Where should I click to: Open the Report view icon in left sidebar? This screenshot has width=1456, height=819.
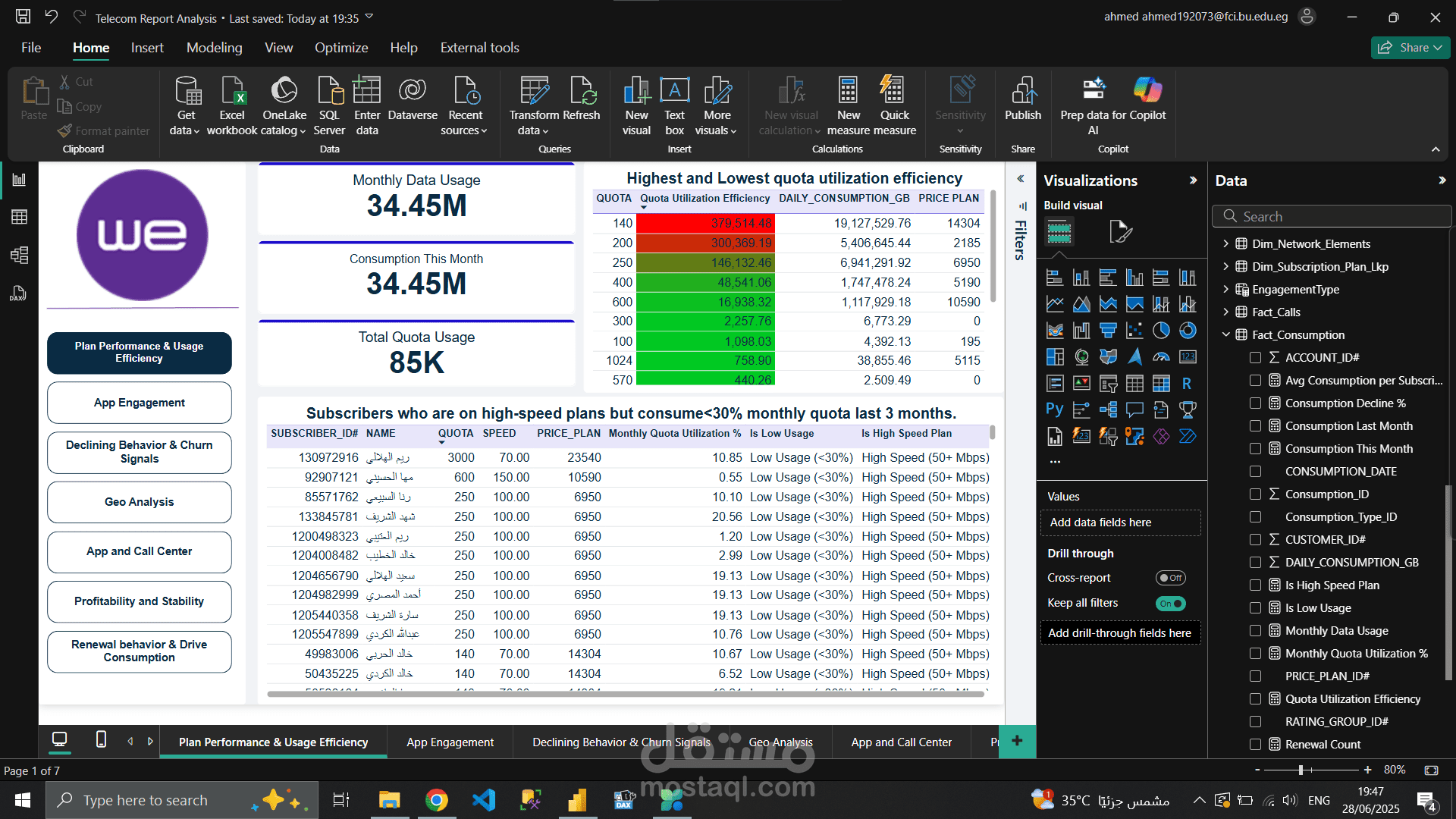pos(19,180)
